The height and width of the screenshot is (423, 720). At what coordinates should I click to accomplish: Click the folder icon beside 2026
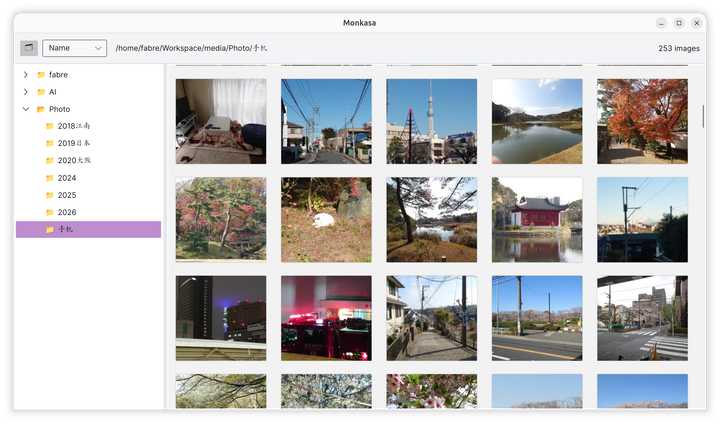(x=50, y=212)
